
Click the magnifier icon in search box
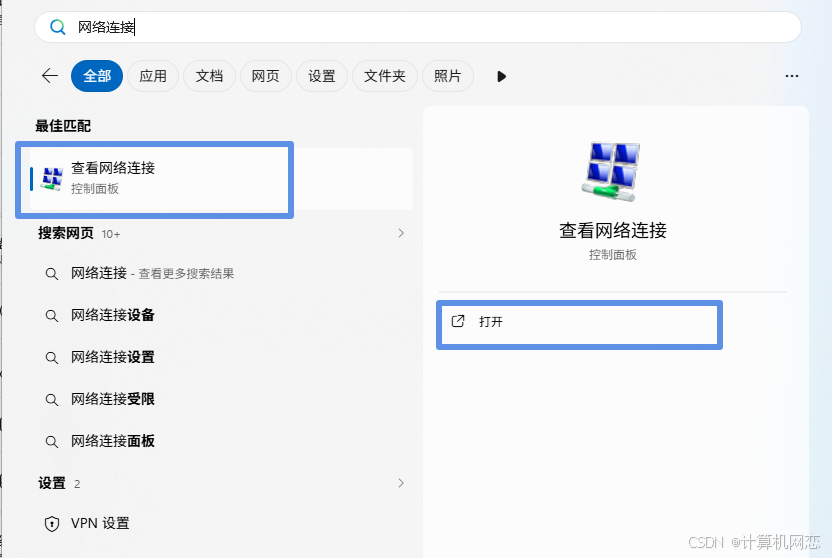pyautogui.click(x=57, y=27)
